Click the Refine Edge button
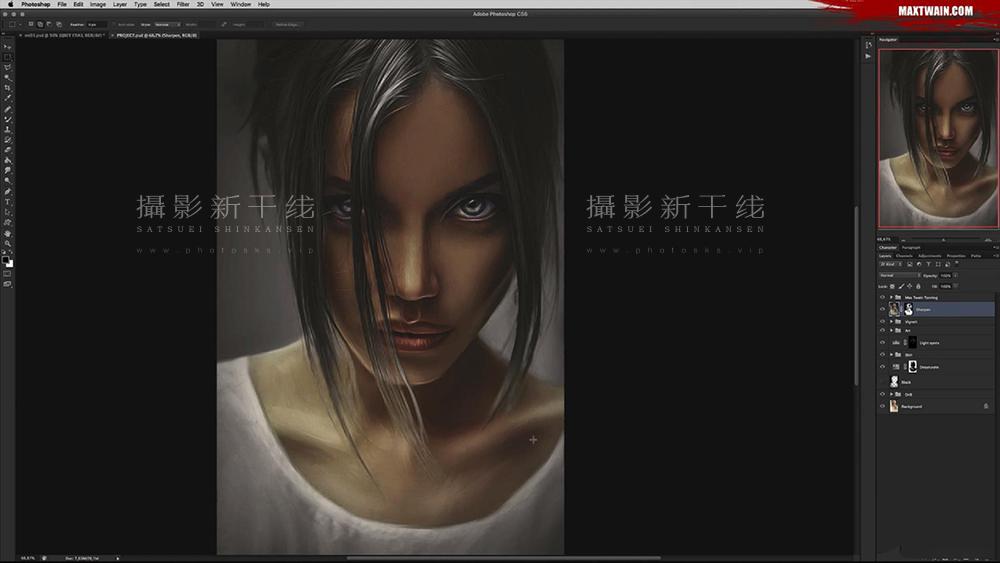 288,24
